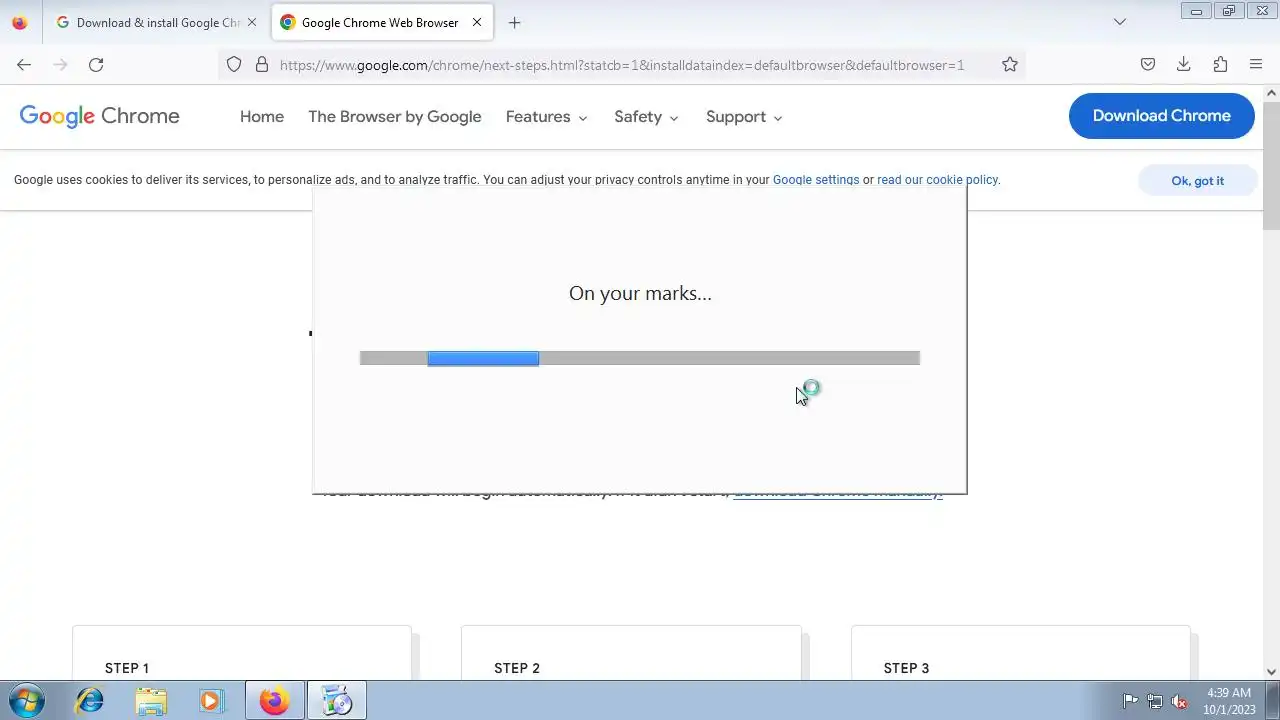Click the padlock site info icon
1280x720 pixels.
click(262, 64)
